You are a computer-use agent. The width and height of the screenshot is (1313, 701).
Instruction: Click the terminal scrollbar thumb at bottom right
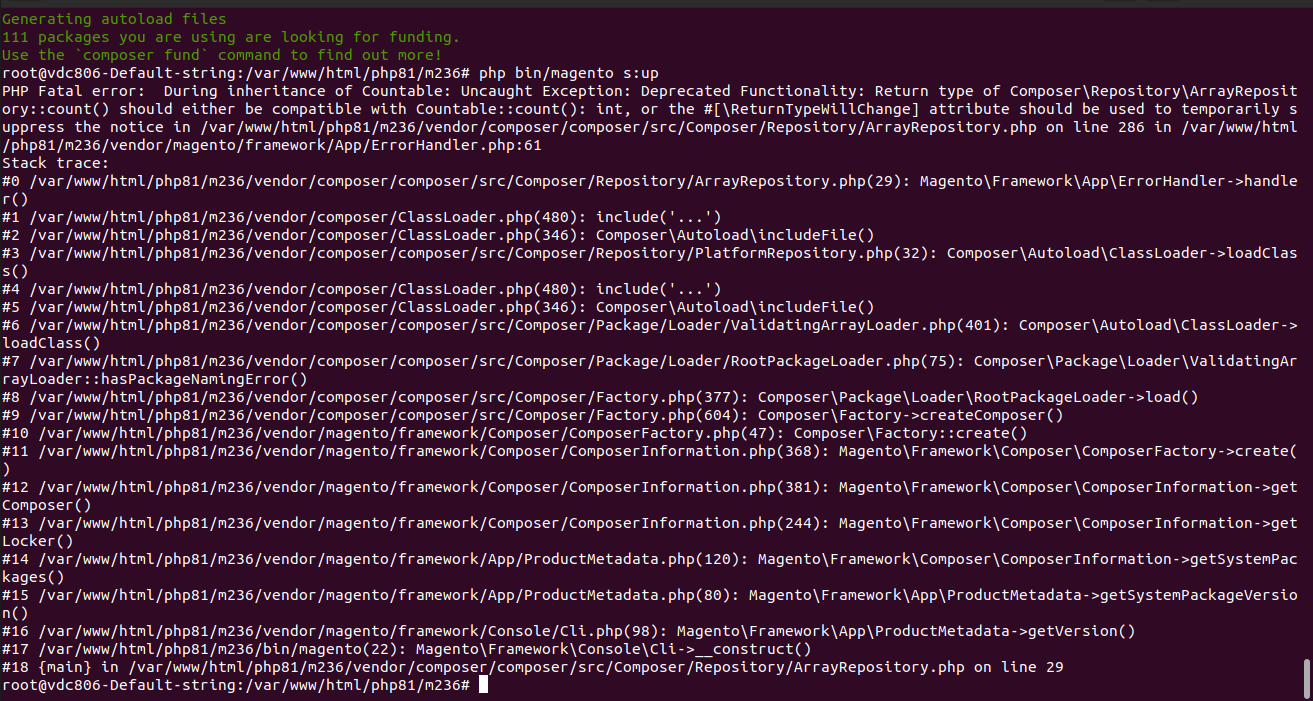click(1305, 677)
